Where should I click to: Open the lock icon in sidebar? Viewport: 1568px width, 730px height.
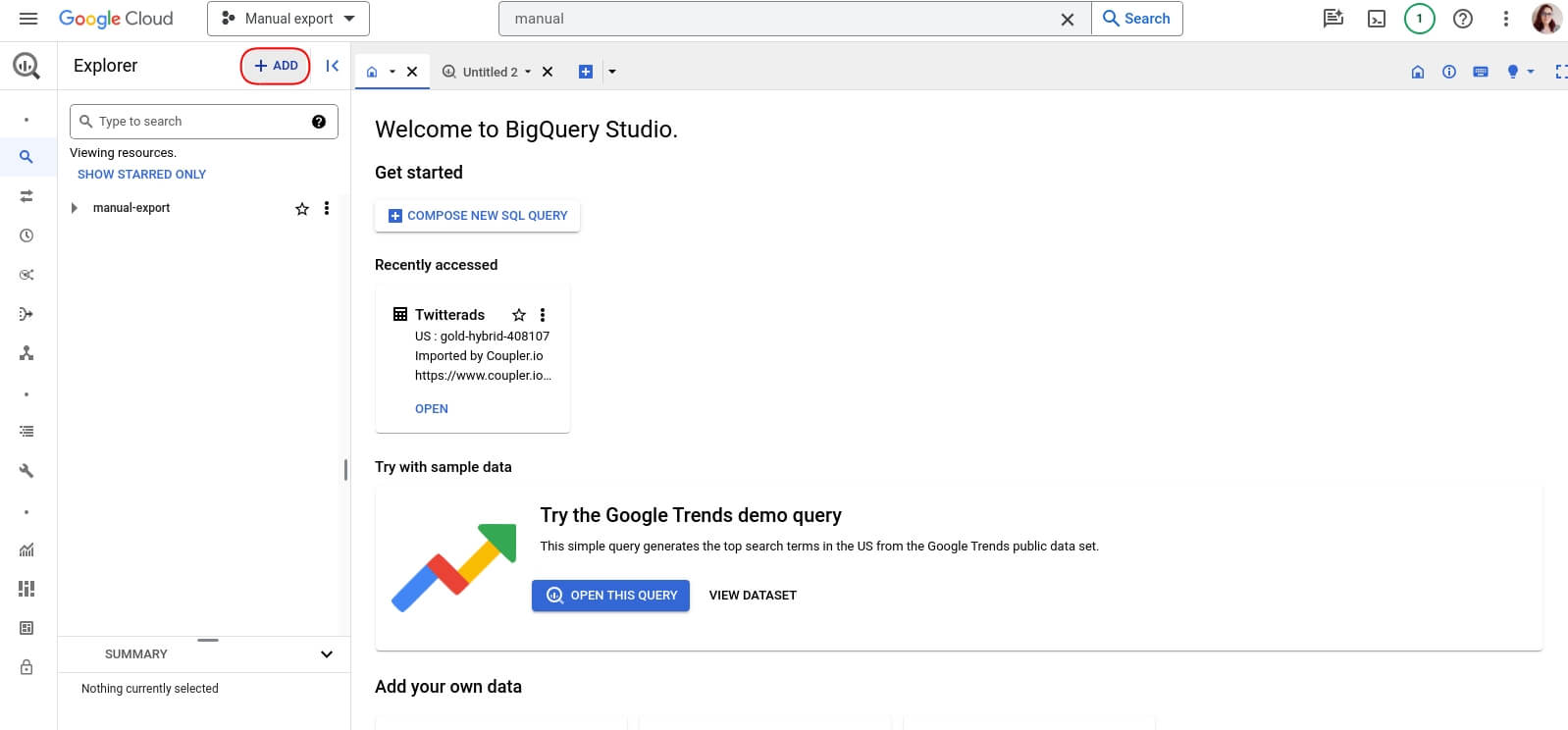pyautogui.click(x=26, y=667)
